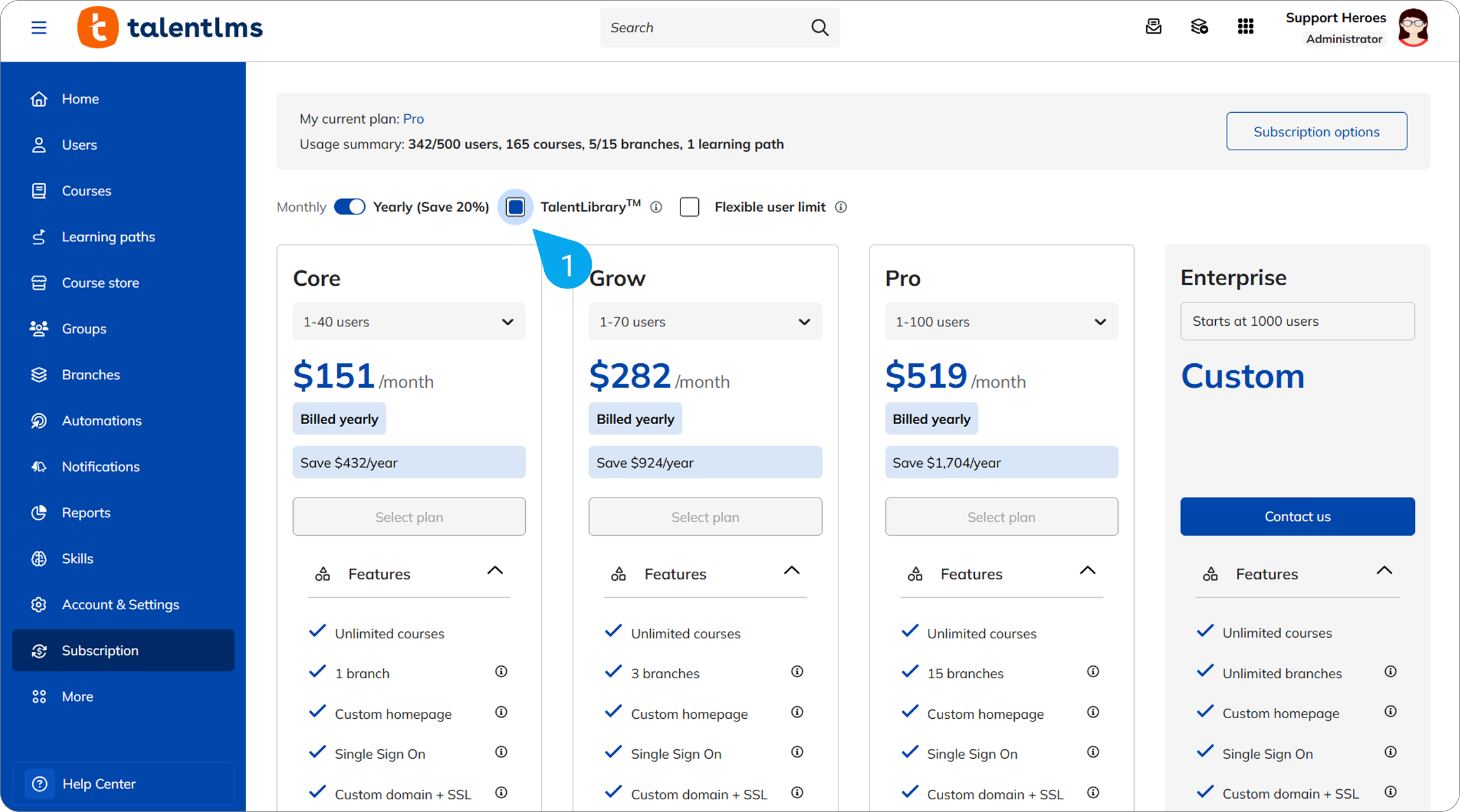The image size is (1460, 812).
Task: Click info icon beside Enterprise Custom homepage
Action: click(1390, 712)
